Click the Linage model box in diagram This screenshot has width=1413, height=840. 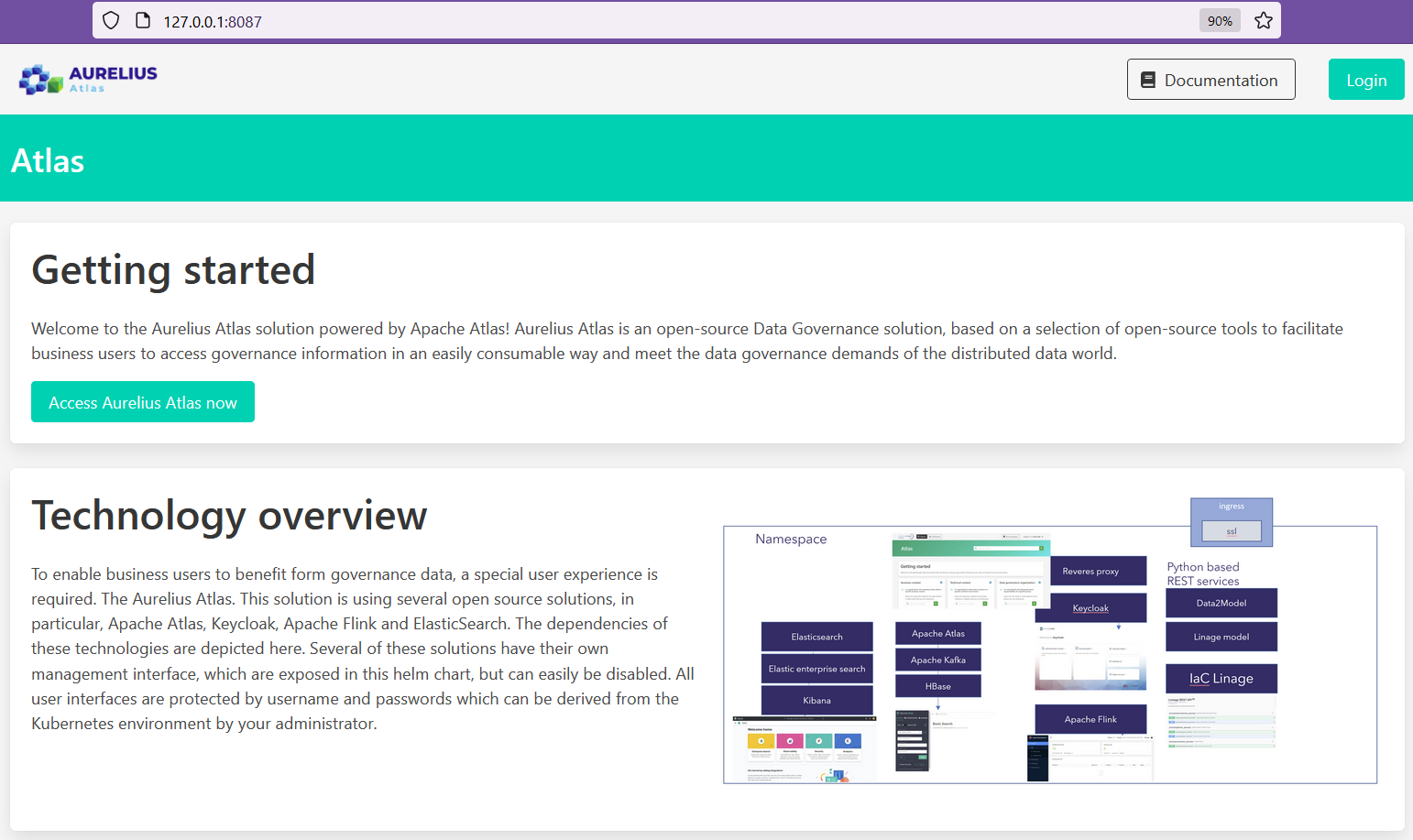coord(1221,637)
